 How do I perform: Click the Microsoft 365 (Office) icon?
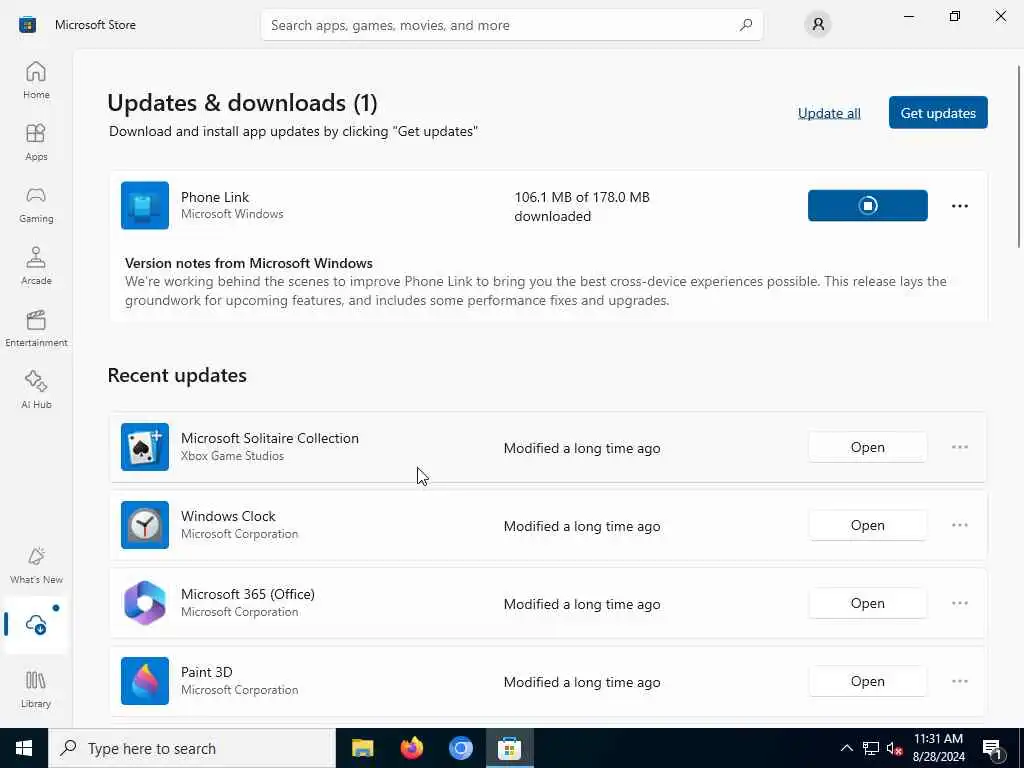coord(145,603)
